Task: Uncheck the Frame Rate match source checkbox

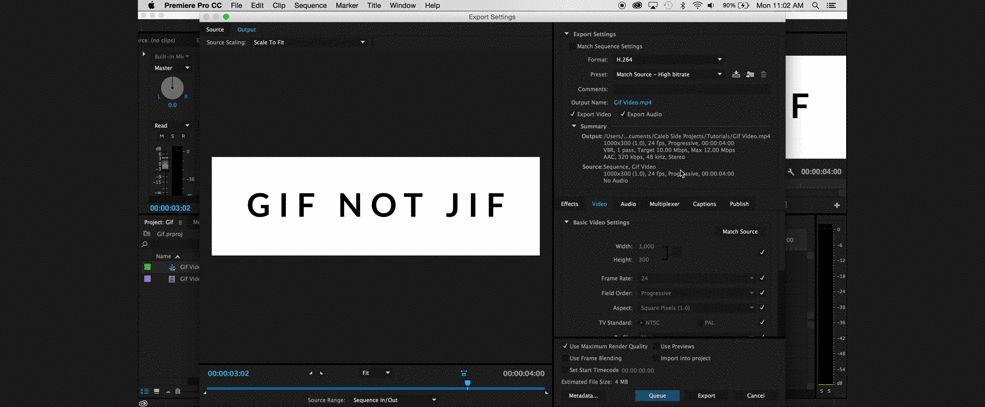Action: 762,278
